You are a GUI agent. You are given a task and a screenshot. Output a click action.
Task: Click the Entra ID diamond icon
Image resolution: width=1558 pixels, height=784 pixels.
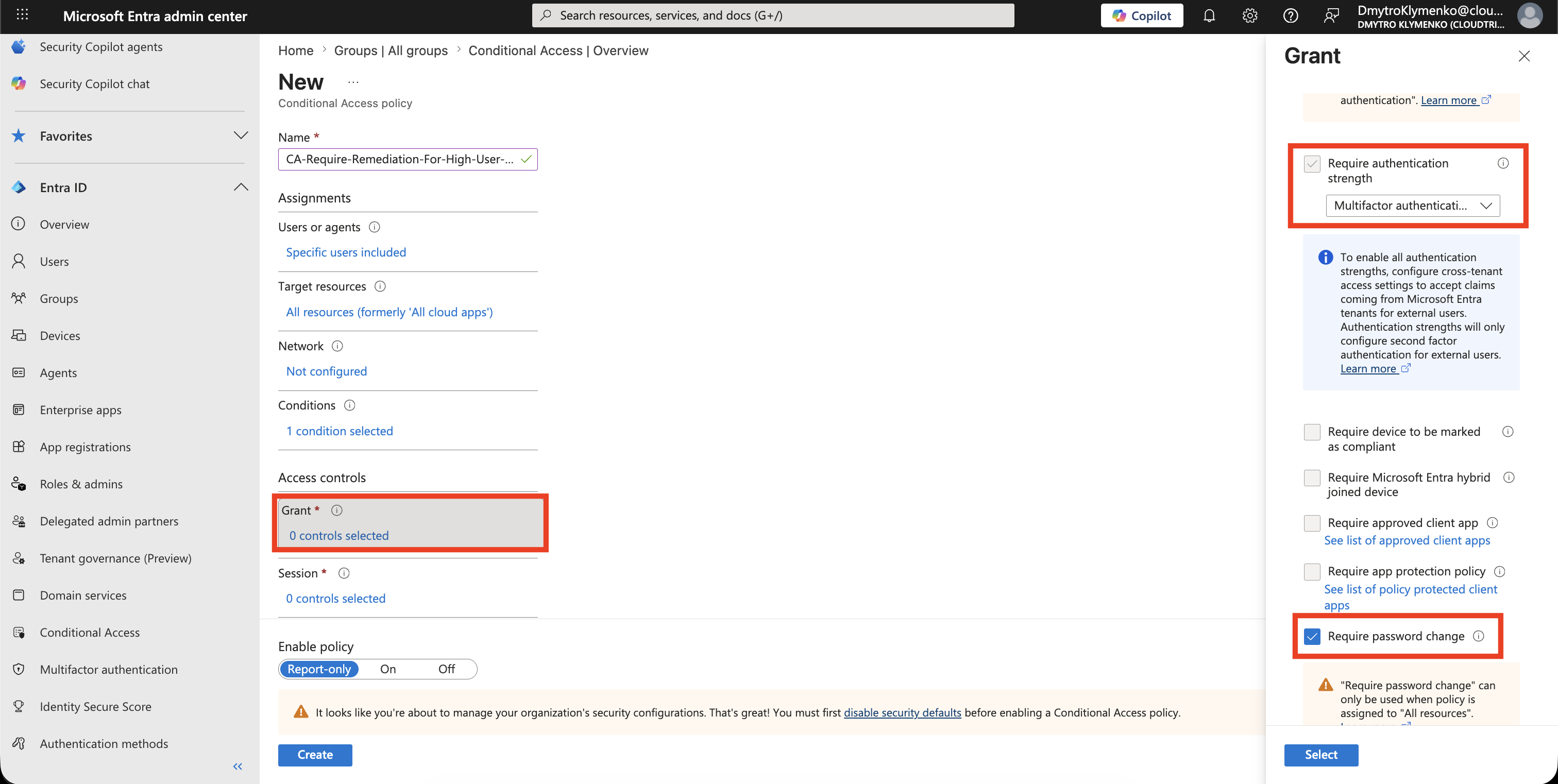(x=19, y=188)
